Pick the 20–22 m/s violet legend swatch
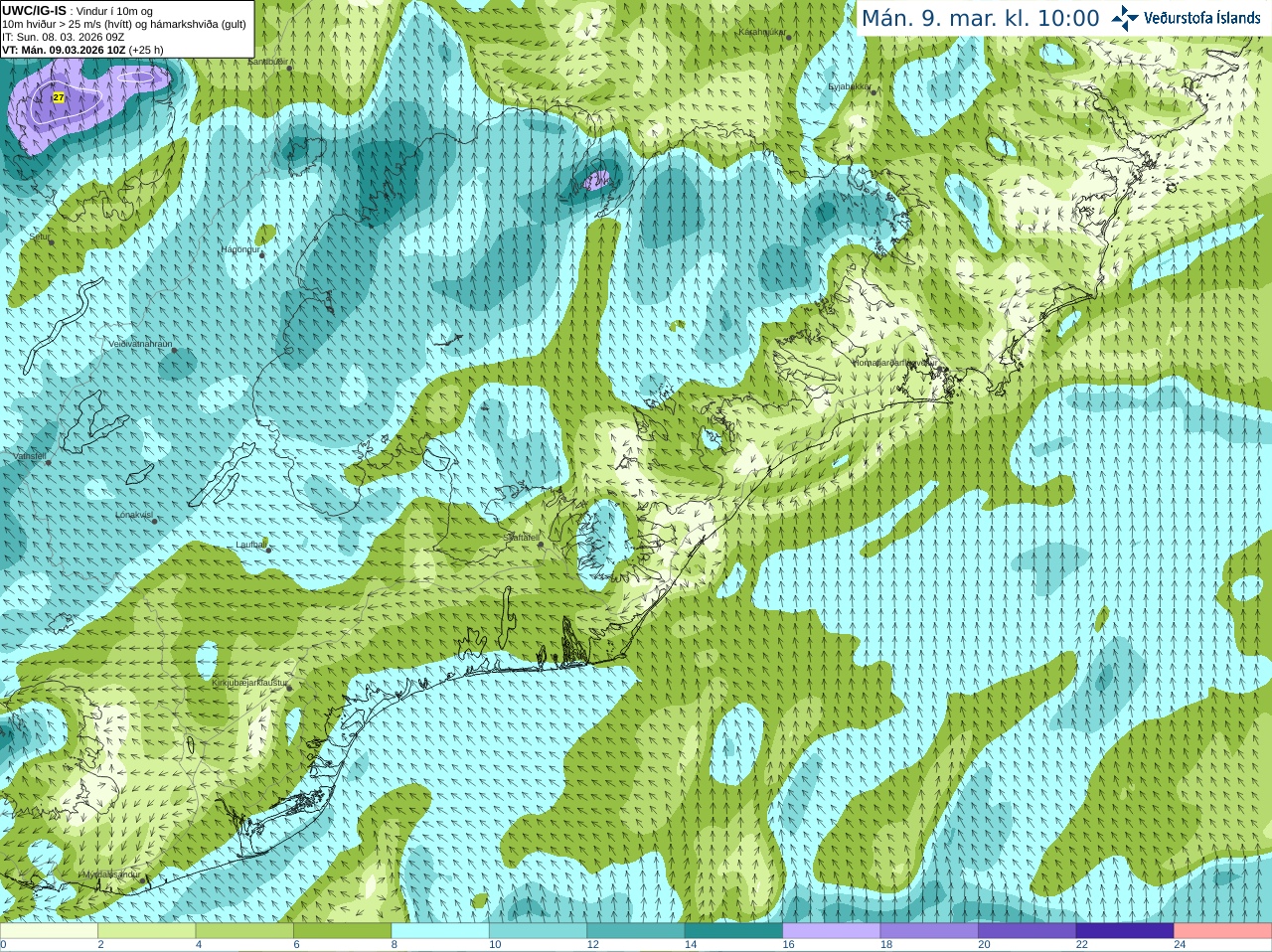 coord(1028,931)
